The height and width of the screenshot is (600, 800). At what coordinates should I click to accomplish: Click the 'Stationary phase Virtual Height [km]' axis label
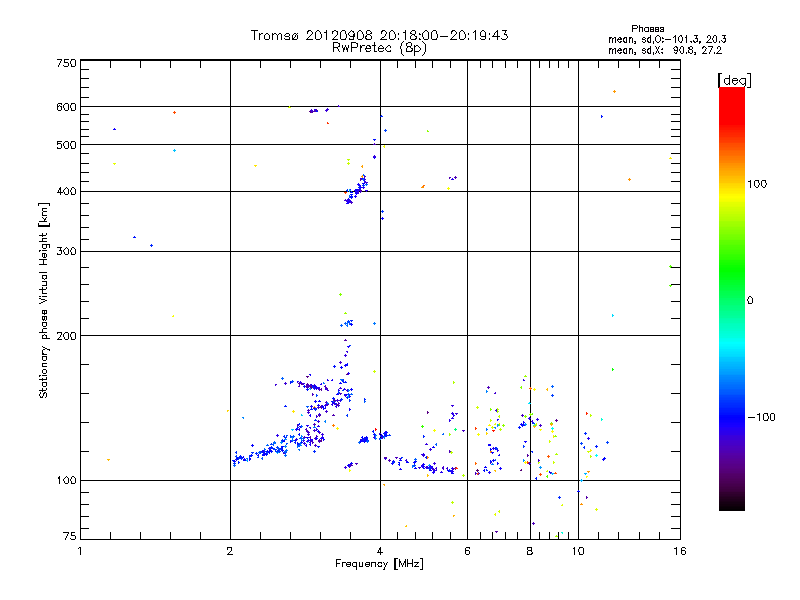(44, 301)
